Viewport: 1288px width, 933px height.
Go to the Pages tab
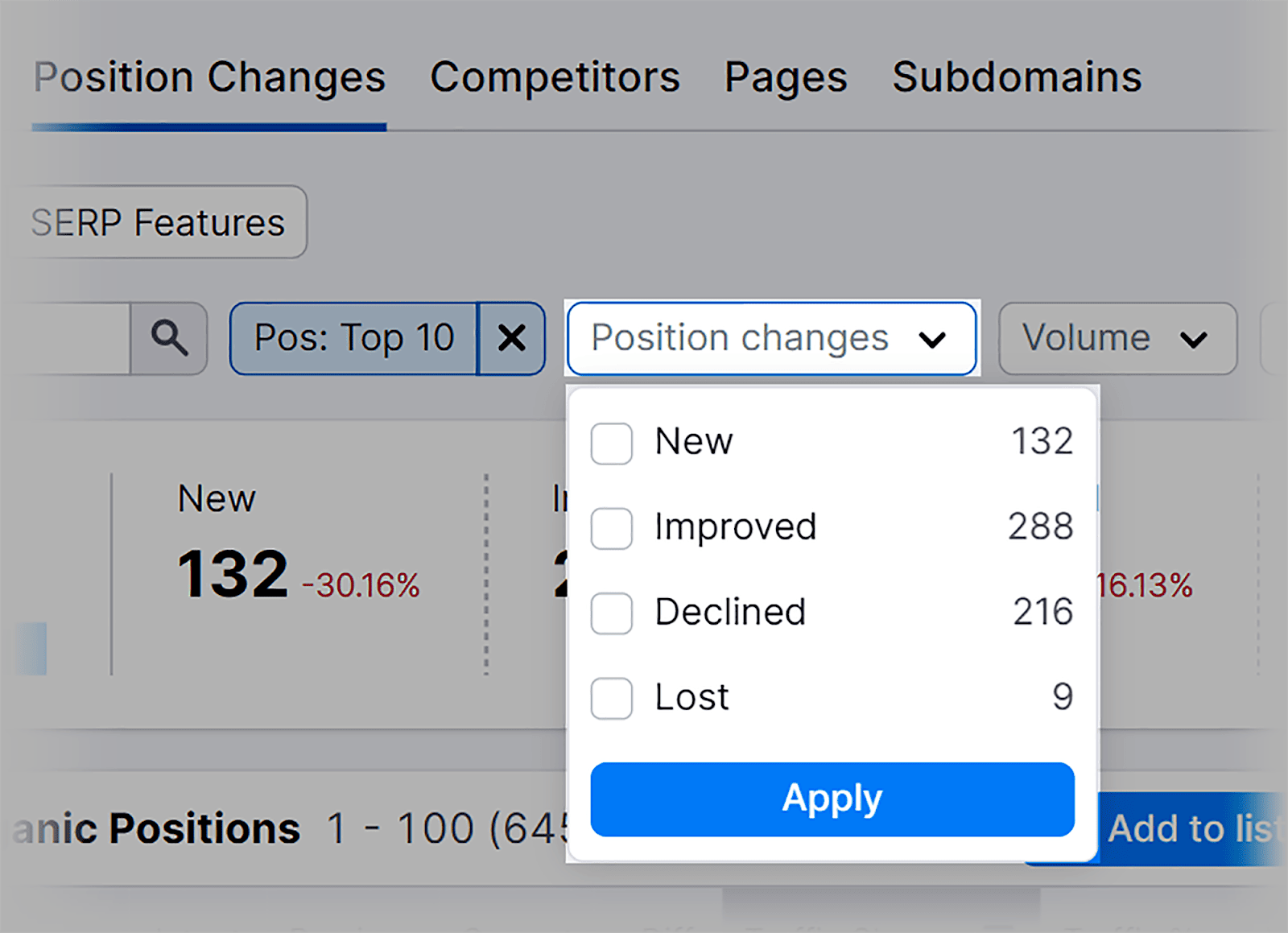click(x=786, y=78)
